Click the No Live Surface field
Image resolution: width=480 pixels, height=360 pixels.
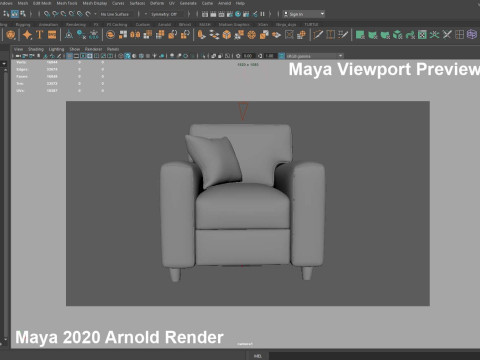pos(117,14)
